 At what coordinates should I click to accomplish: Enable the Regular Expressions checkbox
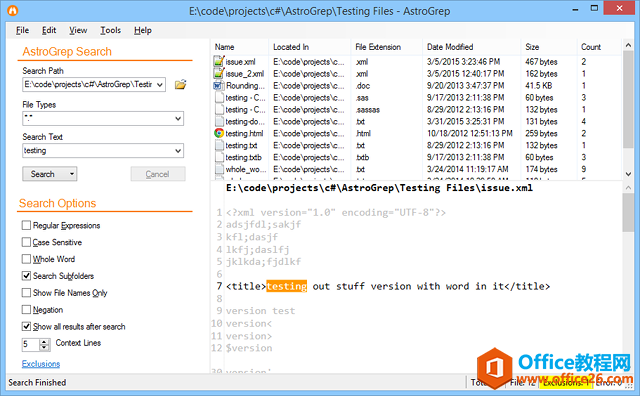tap(26, 225)
